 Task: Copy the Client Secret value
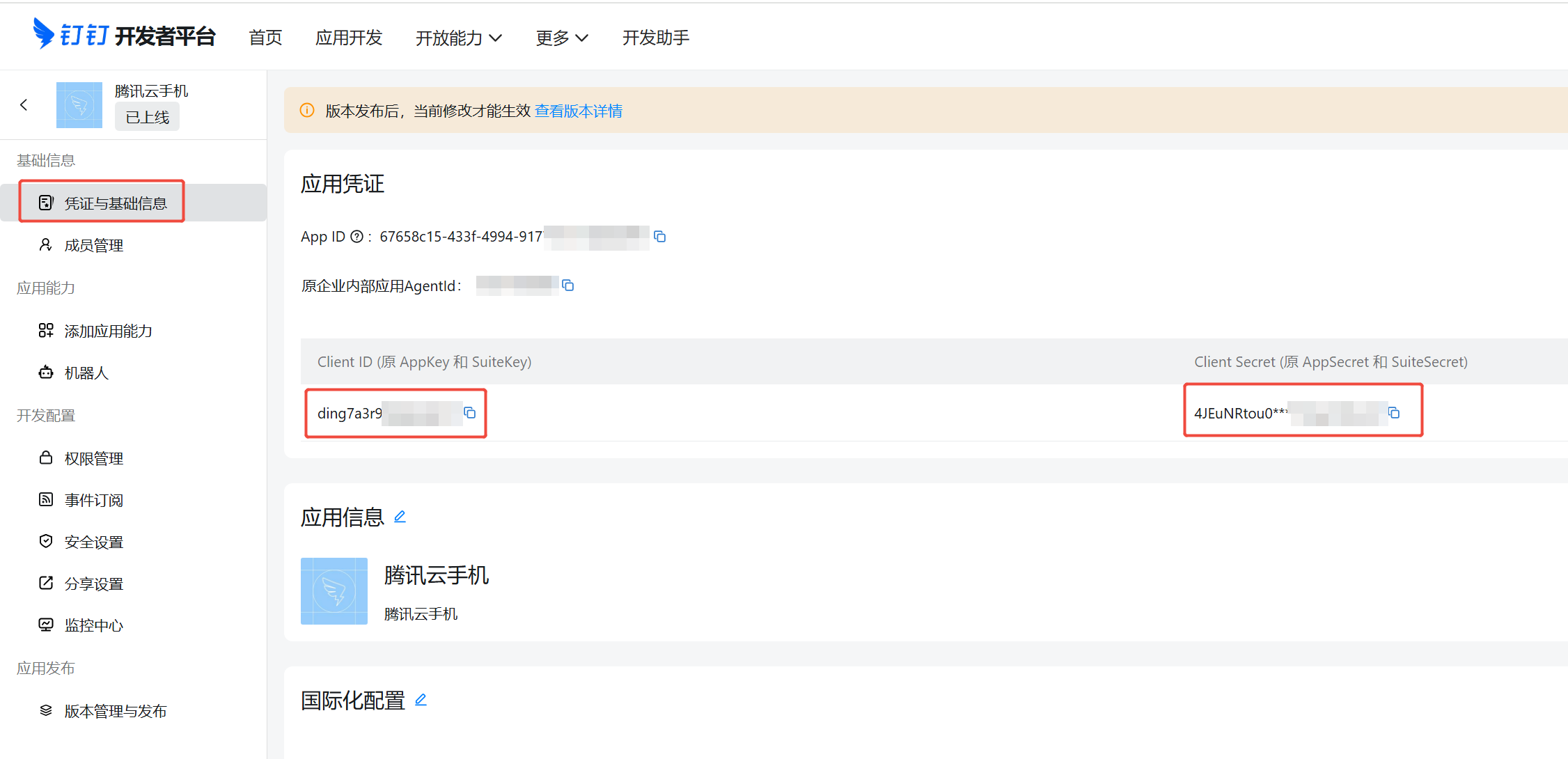(x=1394, y=413)
